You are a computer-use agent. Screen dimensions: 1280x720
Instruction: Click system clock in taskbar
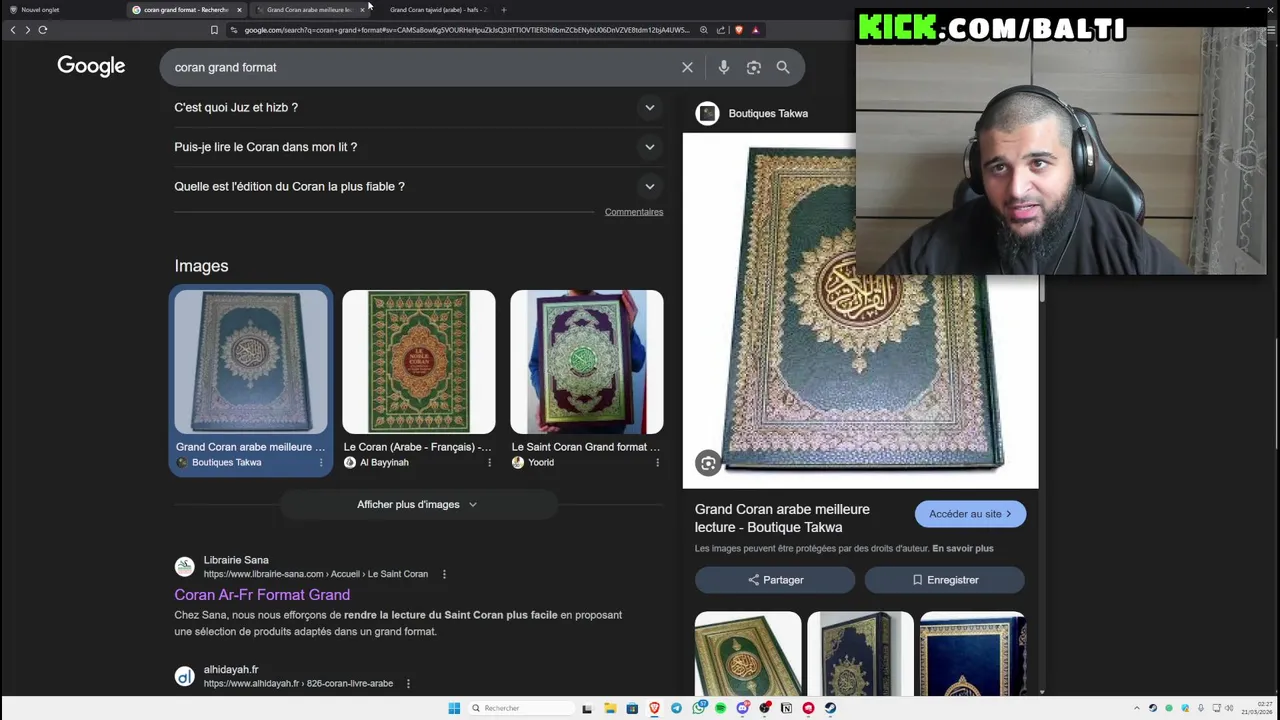click(1258, 708)
